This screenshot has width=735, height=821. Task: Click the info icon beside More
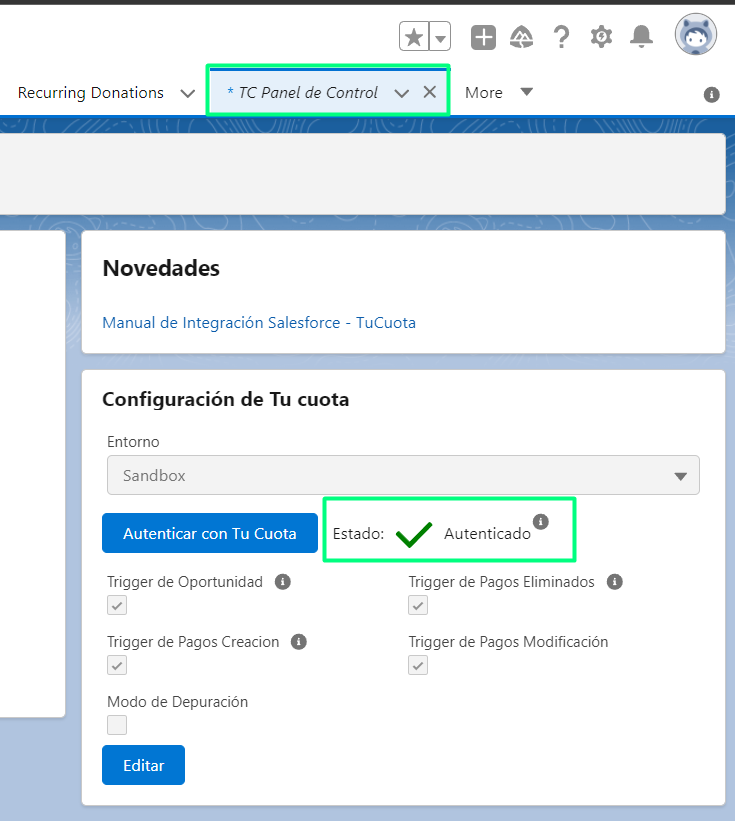tap(711, 95)
